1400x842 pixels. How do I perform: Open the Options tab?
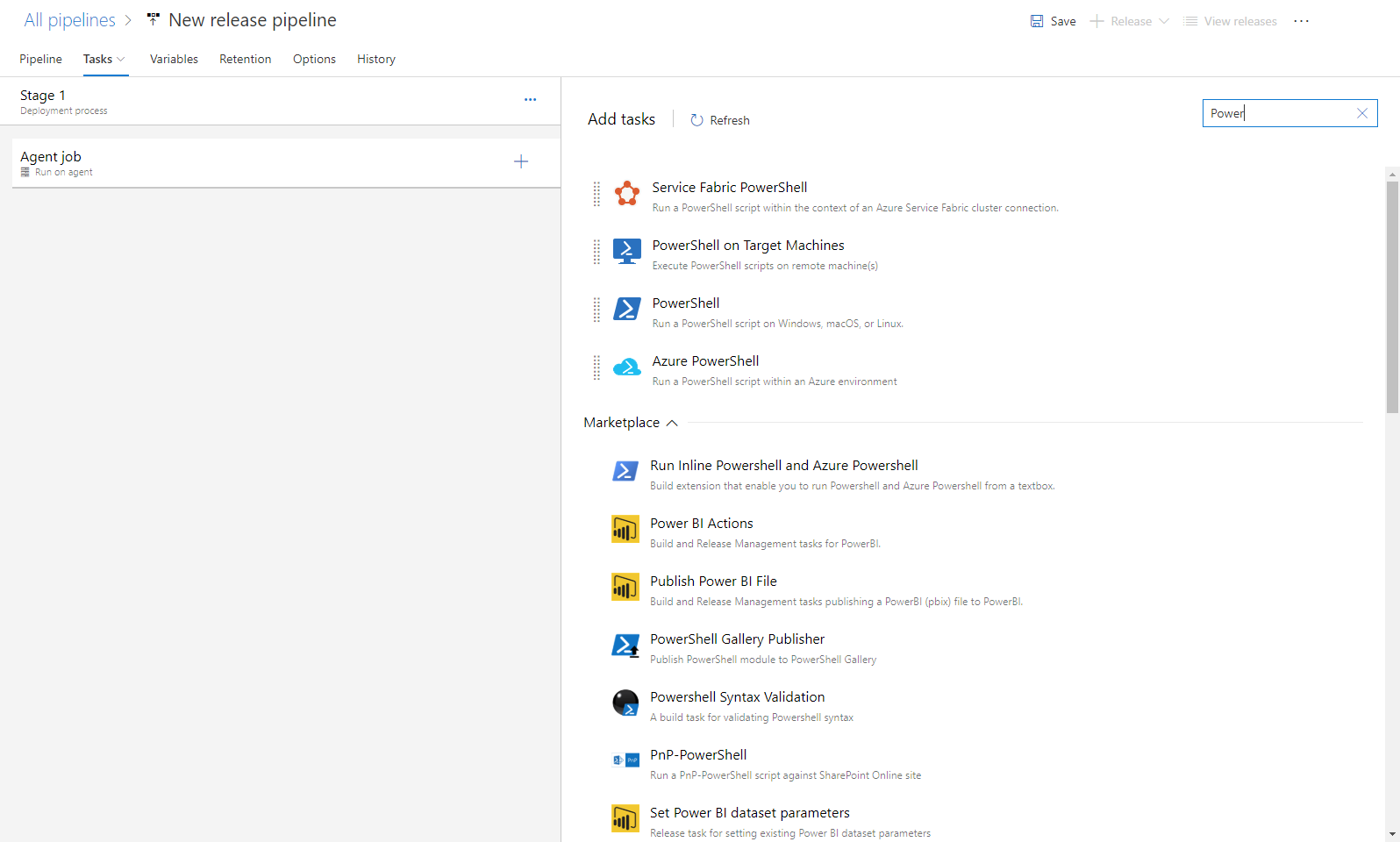(x=314, y=59)
